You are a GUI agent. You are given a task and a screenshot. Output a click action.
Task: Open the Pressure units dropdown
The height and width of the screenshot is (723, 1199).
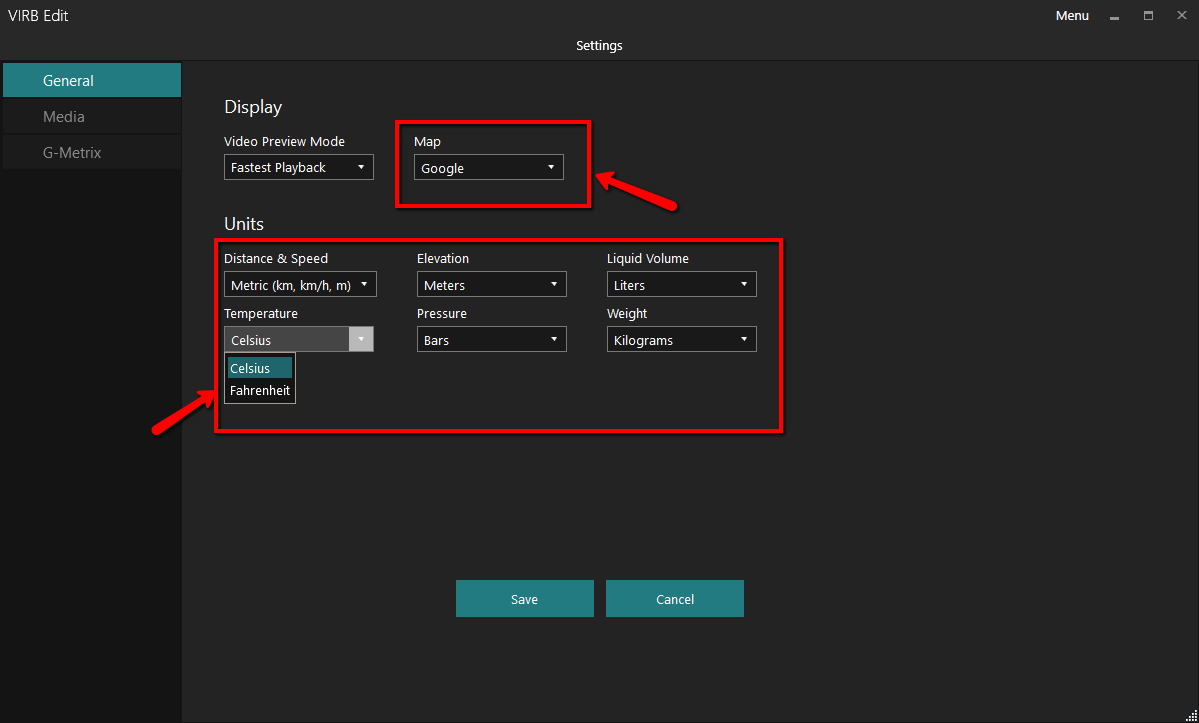coord(491,340)
